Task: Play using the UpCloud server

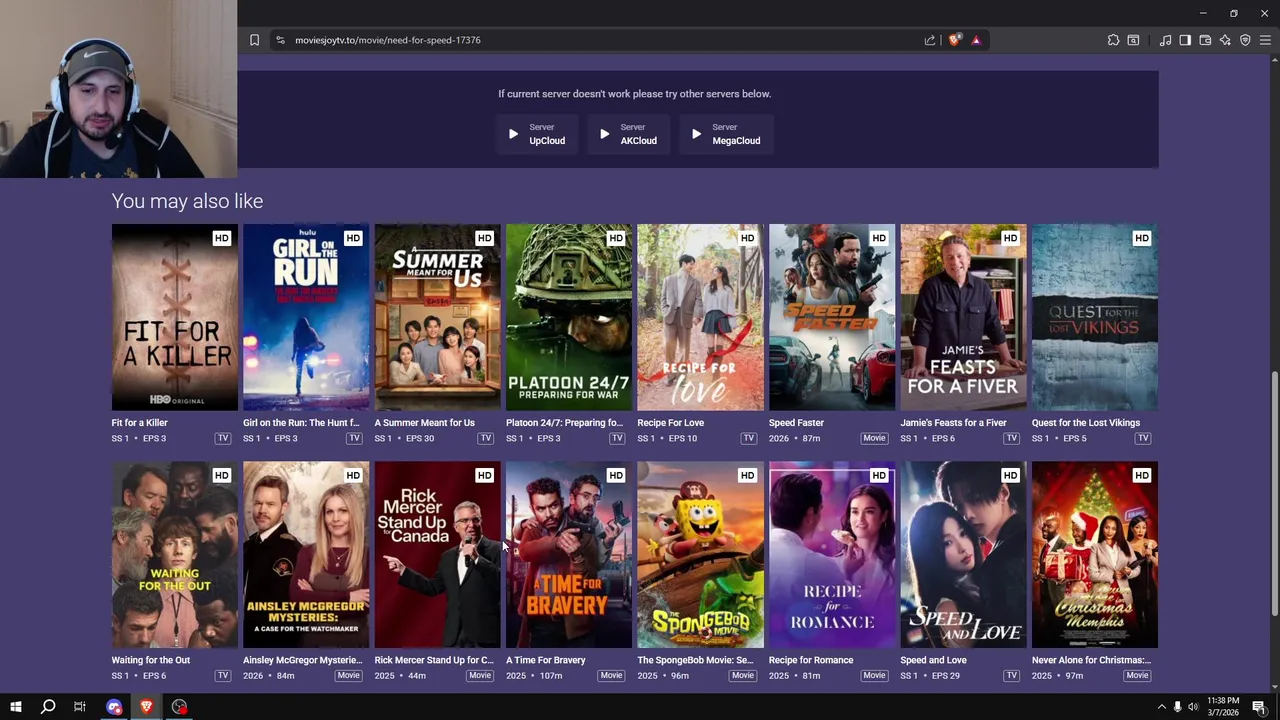Action: click(x=537, y=134)
